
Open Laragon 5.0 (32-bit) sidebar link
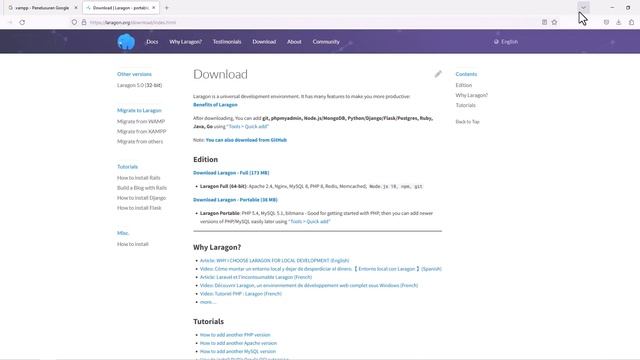pos(140,85)
